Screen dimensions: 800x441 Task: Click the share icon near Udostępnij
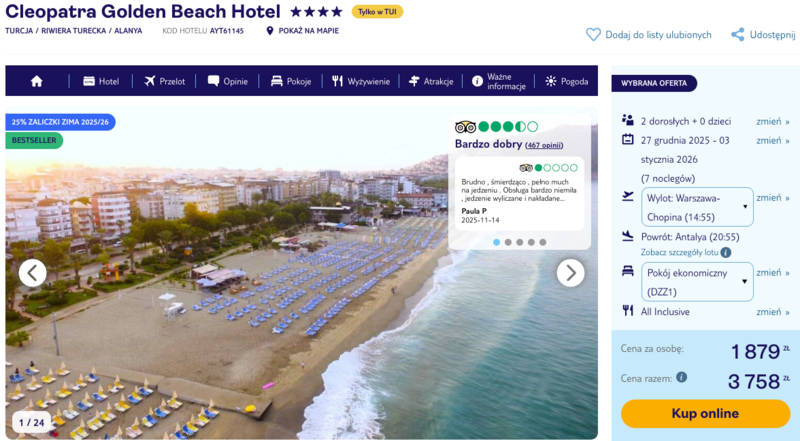pos(738,34)
